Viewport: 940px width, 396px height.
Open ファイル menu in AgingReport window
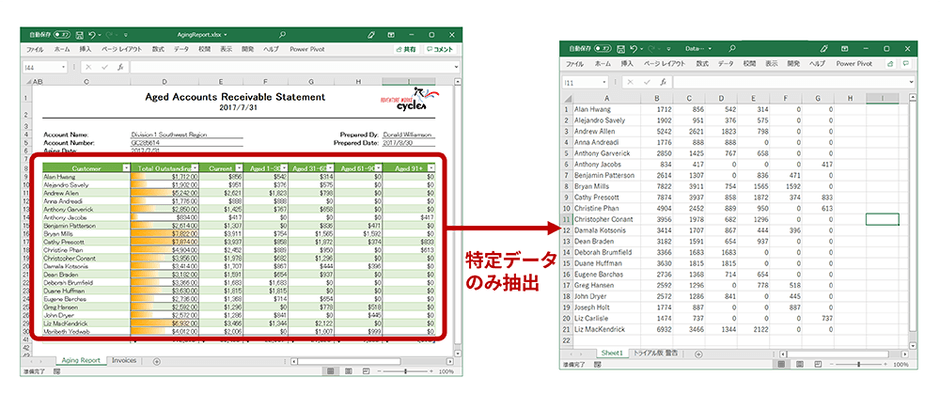click(x=35, y=50)
